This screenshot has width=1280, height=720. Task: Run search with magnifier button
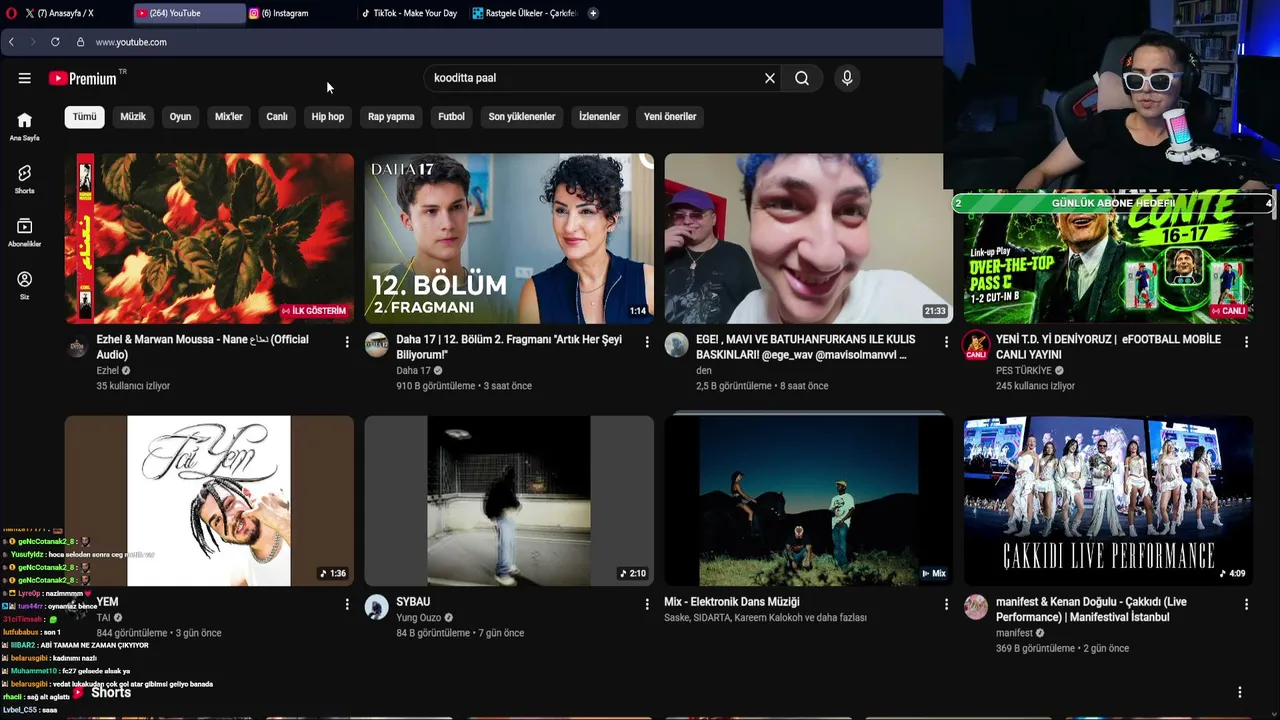tap(802, 78)
